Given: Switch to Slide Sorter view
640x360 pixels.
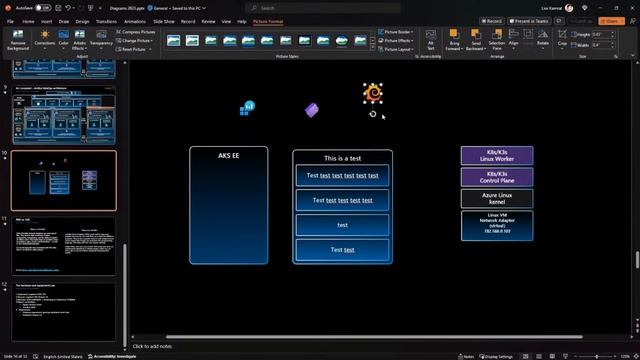Looking at the screenshot, I should [x=539, y=356].
